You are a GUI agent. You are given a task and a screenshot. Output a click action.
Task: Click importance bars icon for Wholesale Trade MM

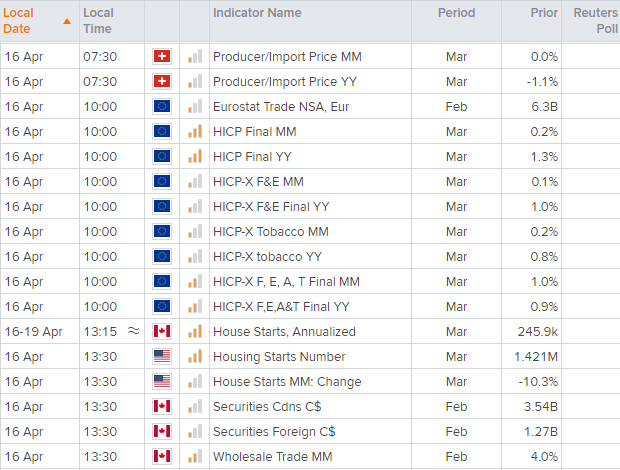click(x=194, y=457)
